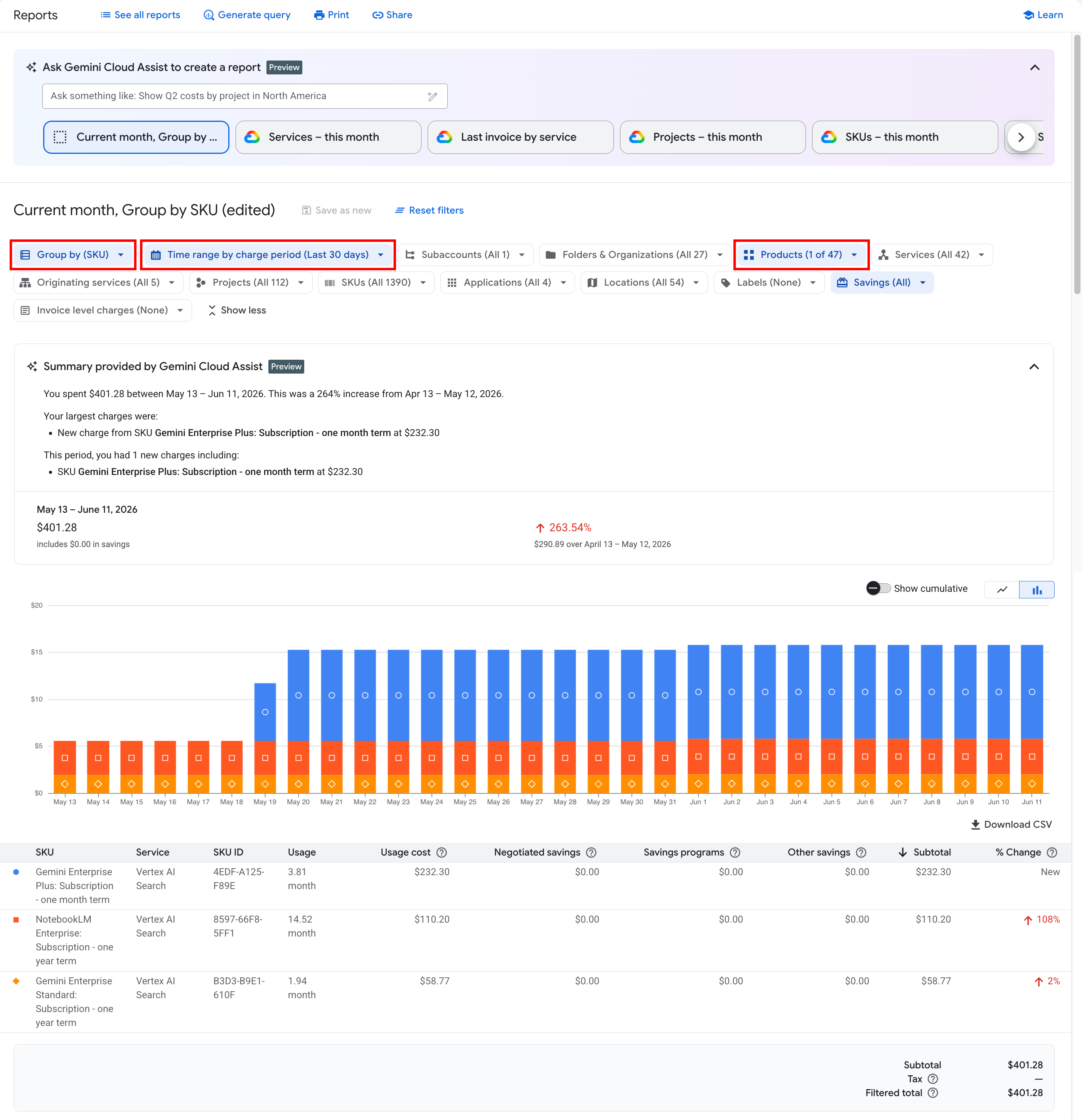1082x1120 pixels.
Task: Open Subaccounts (All 1) filter
Action: pyautogui.click(x=465, y=255)
